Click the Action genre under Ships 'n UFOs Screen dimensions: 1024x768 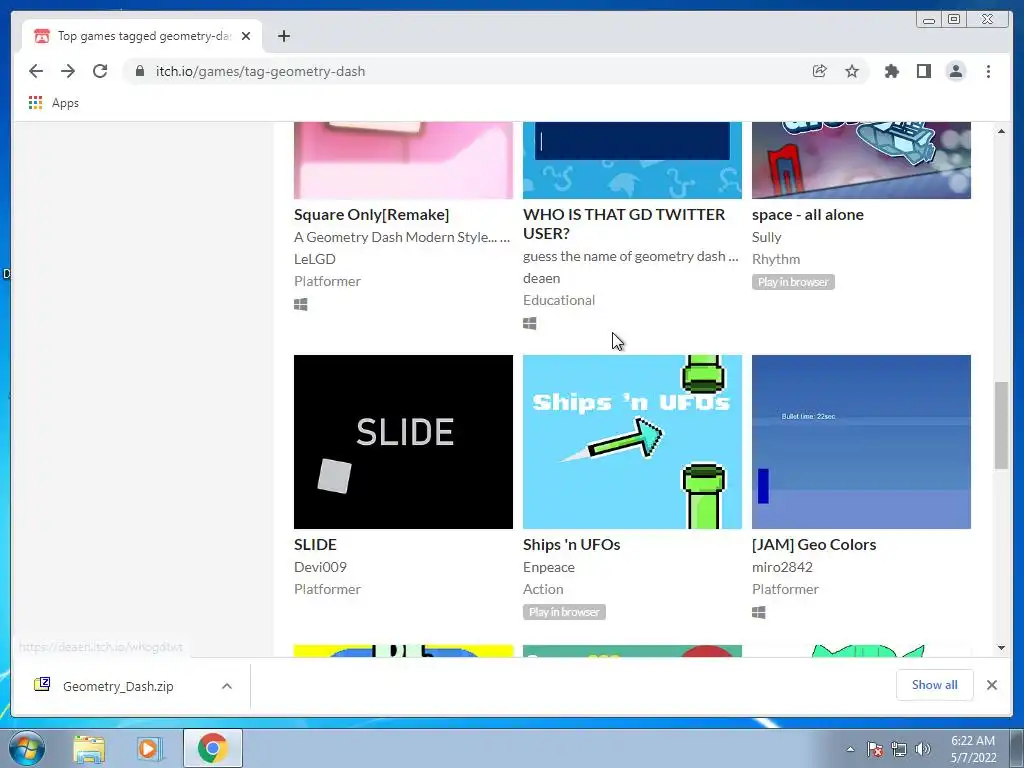coord(543,588)
